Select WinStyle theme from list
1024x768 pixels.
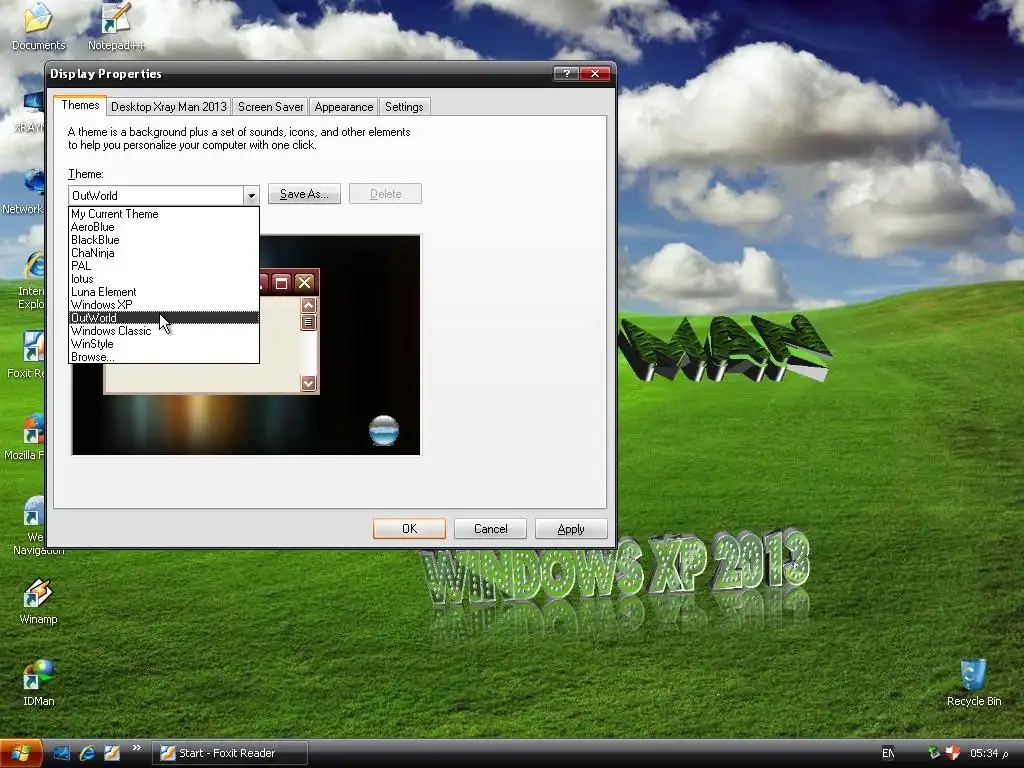pos(164,344)
